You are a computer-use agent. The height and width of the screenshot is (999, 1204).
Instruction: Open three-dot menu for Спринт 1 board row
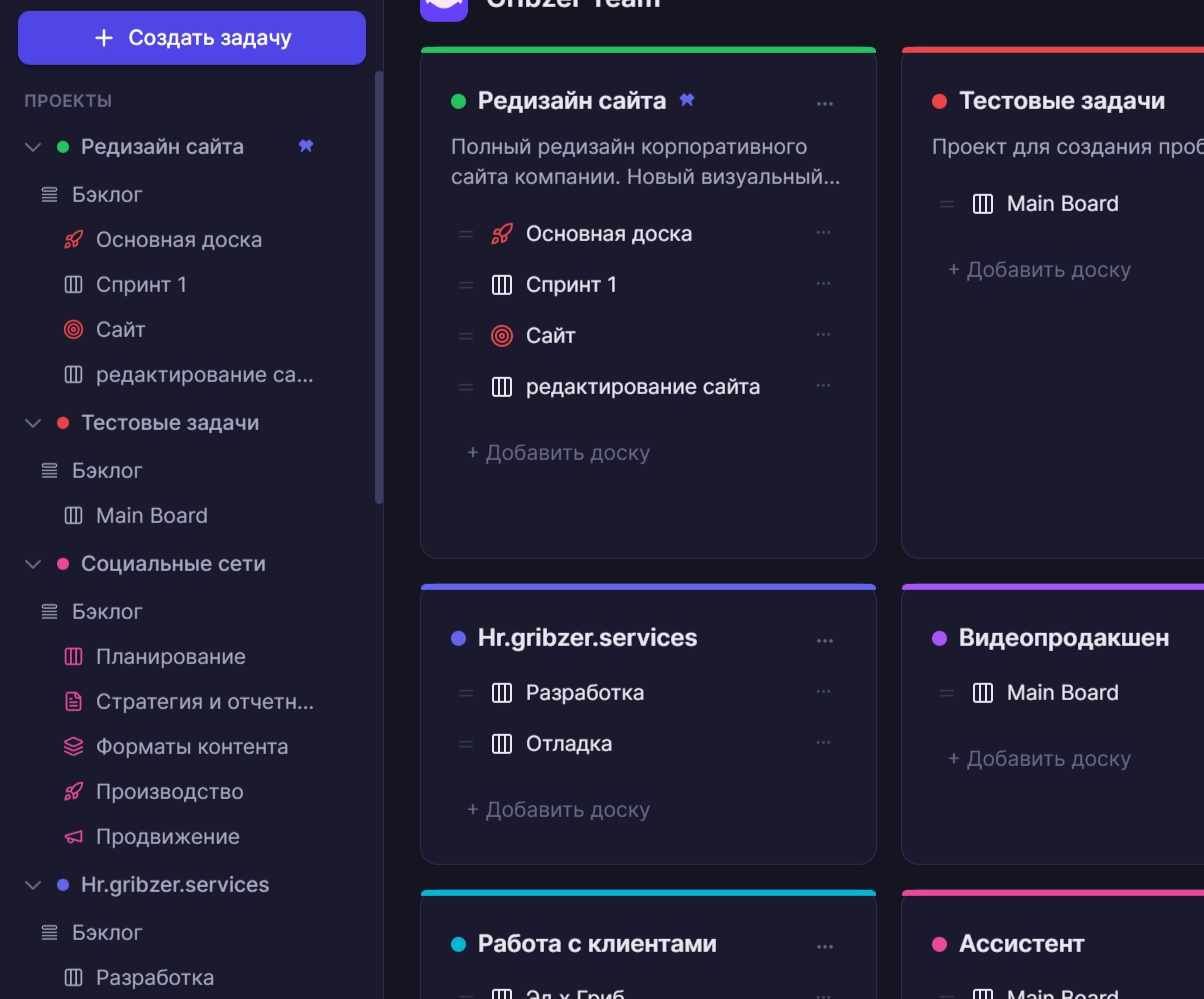(x=823, y=284)
